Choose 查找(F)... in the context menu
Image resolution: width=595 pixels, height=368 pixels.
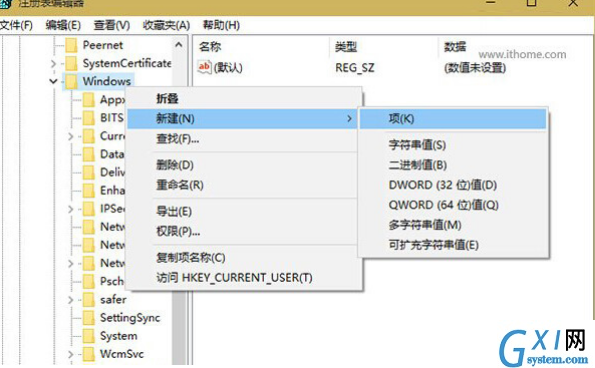click(x=178, y=139)
